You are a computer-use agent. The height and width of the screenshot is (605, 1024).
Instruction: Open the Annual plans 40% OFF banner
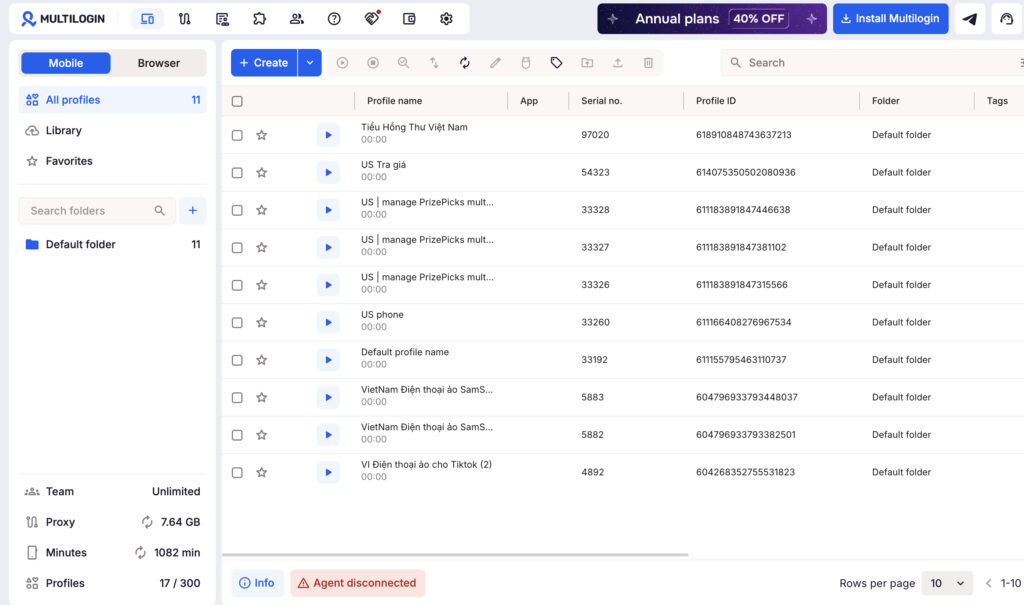coord(712,19)
